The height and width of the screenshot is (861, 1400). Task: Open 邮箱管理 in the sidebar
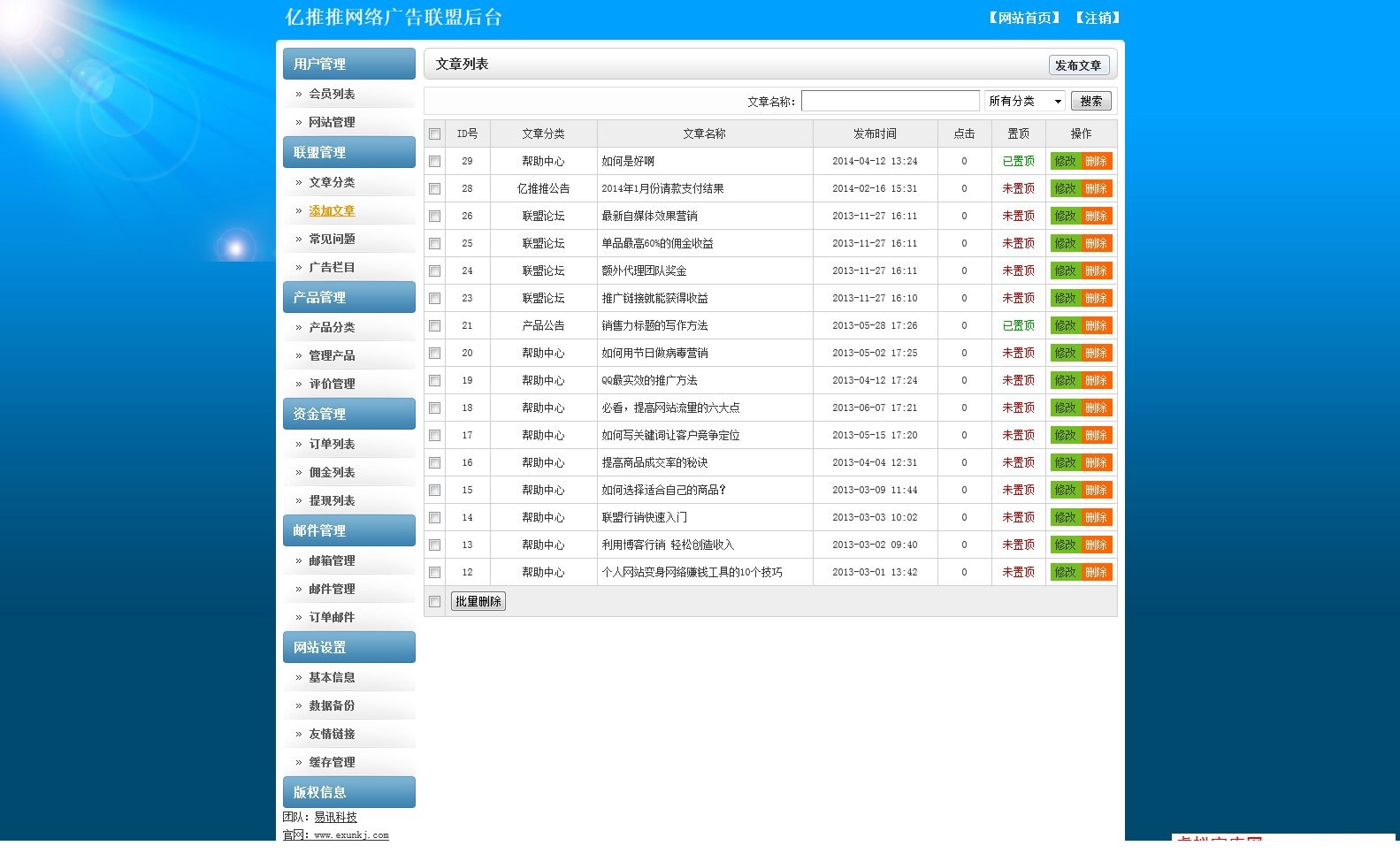(x=332, y=560)
